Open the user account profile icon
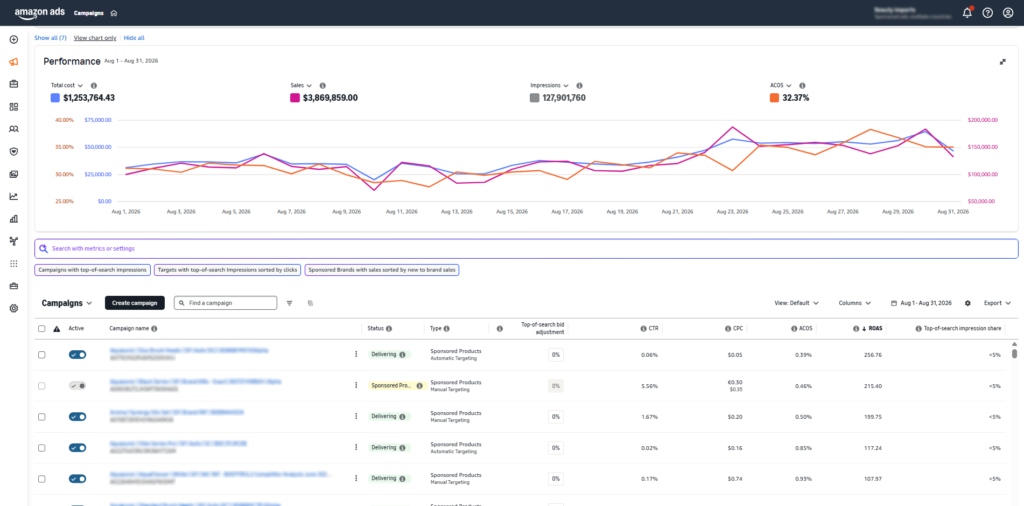 1008,13
